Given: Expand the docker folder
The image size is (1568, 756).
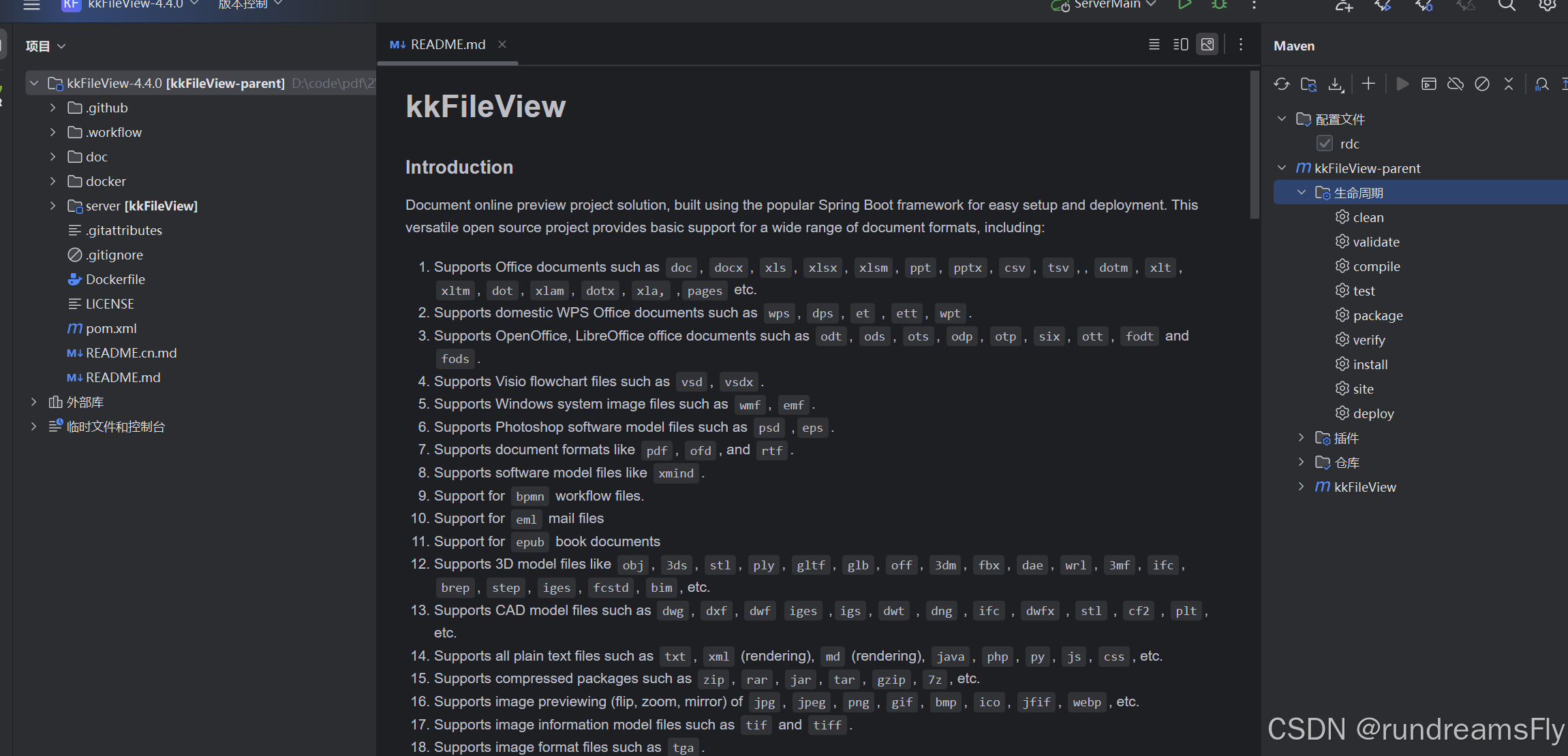Looking at the screenshot, I should click(x=52, y=181).
